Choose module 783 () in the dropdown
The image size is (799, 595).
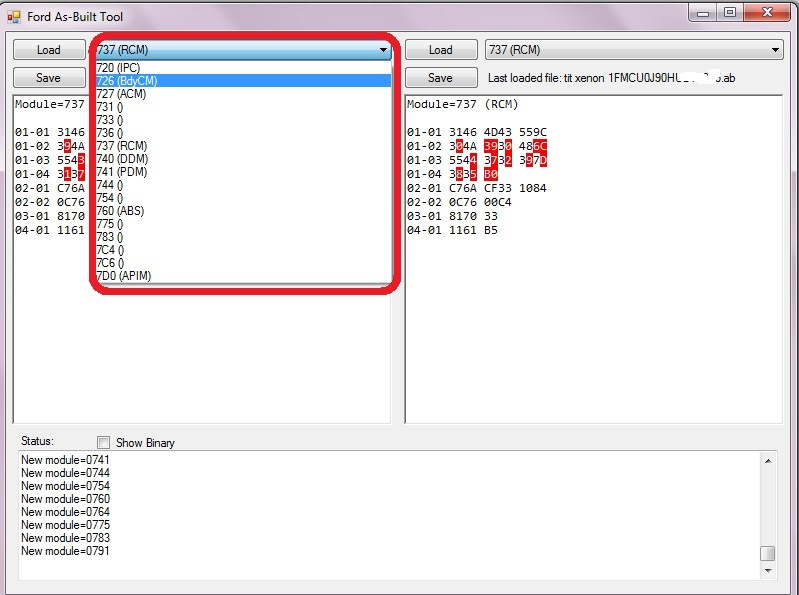[x=243, y=237]
